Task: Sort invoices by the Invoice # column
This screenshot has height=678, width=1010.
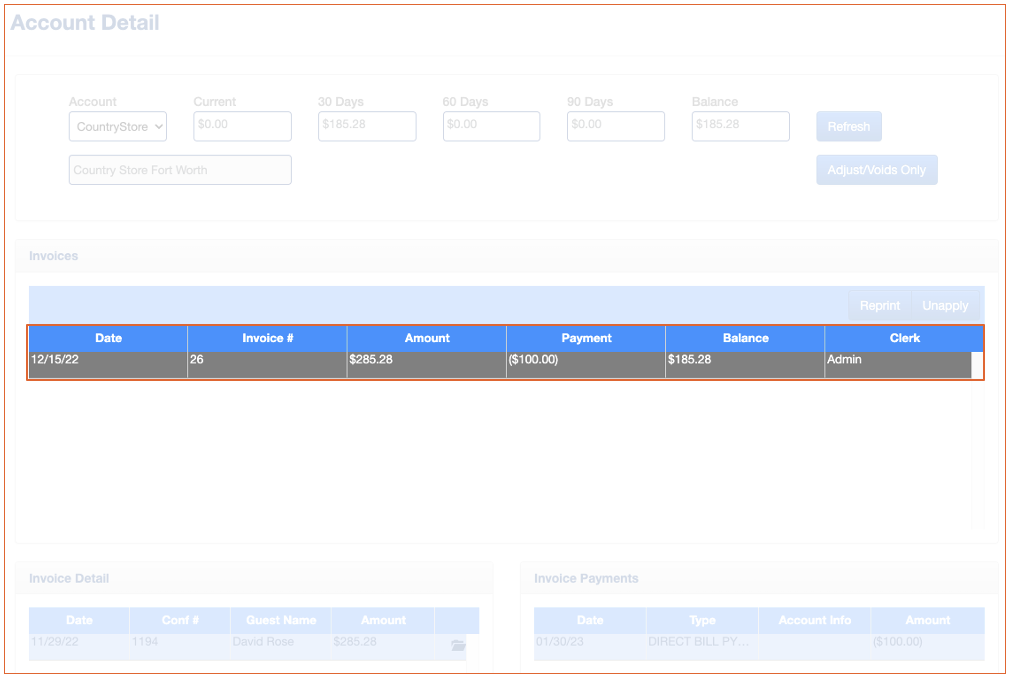Action: [267, 338]
